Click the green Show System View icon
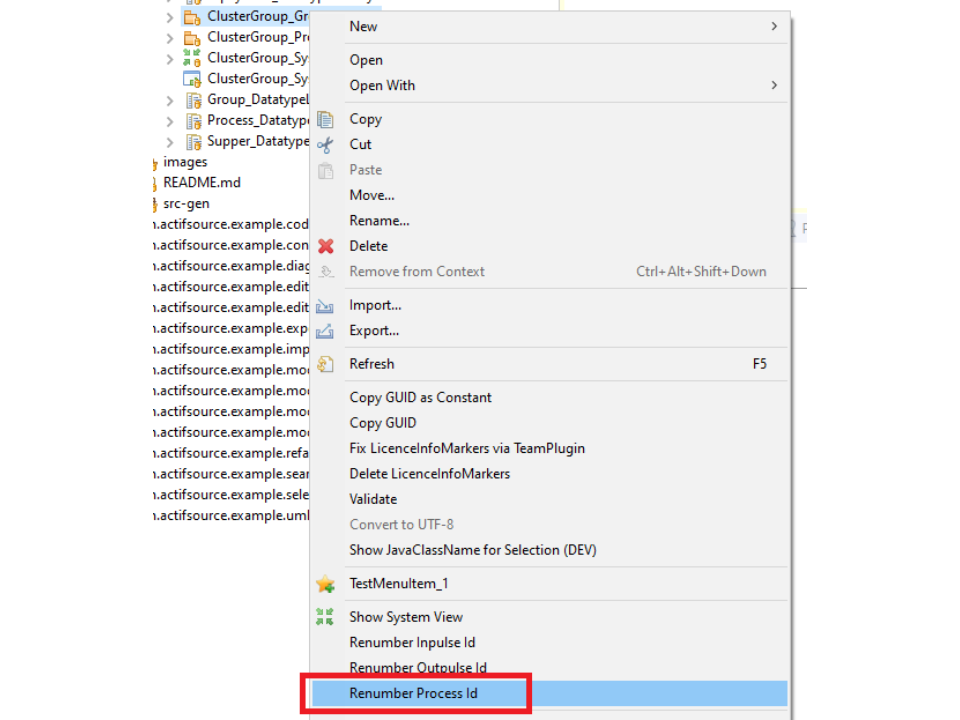960x720 pixels. tap(325, 617)
